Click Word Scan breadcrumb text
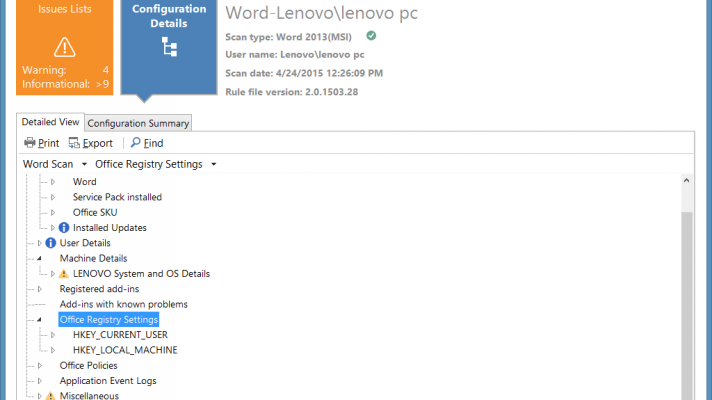Screen dimensions: 712x400 [x=48, y=164]
